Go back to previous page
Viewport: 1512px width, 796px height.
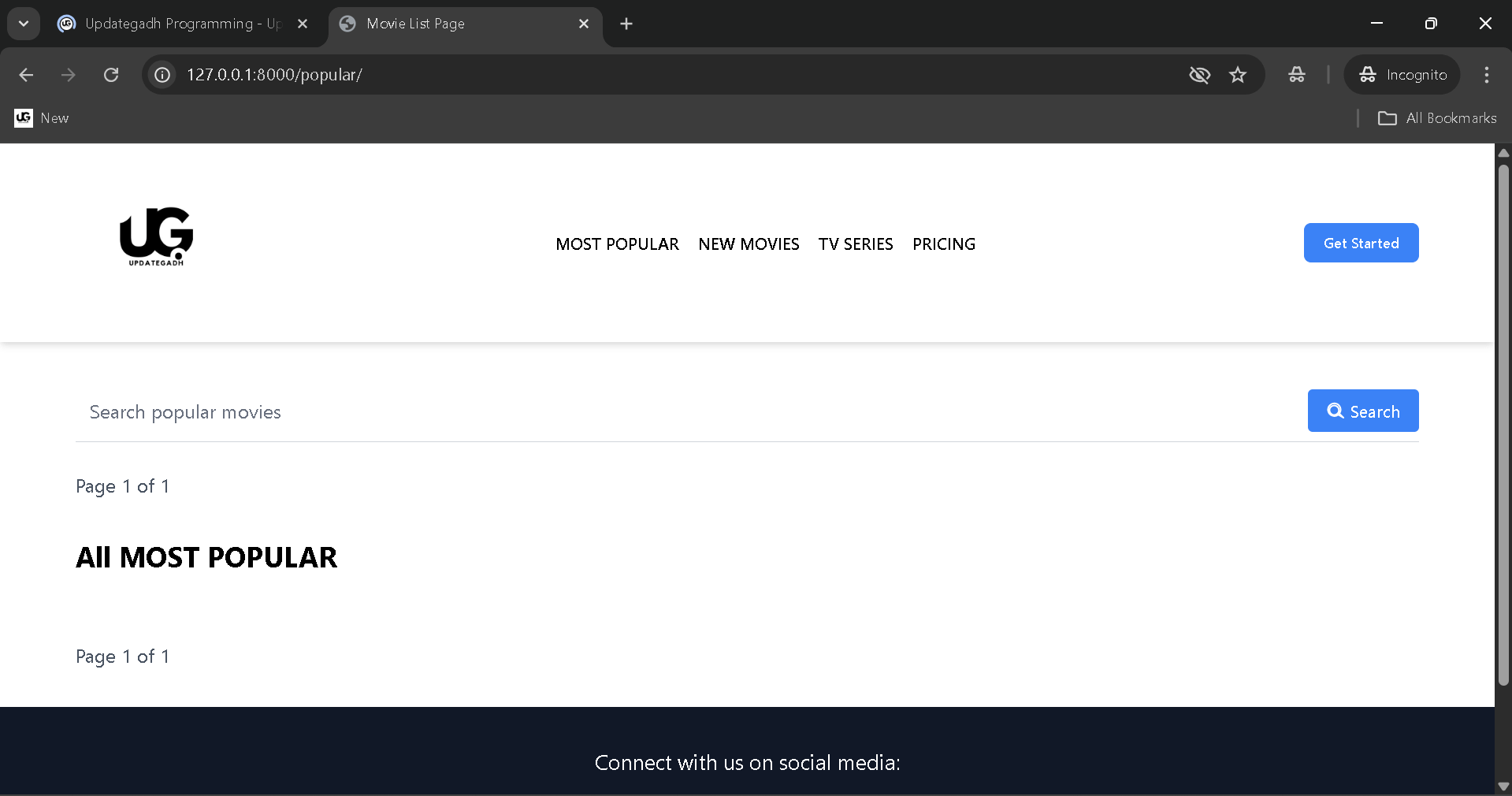tap(26, 75)
